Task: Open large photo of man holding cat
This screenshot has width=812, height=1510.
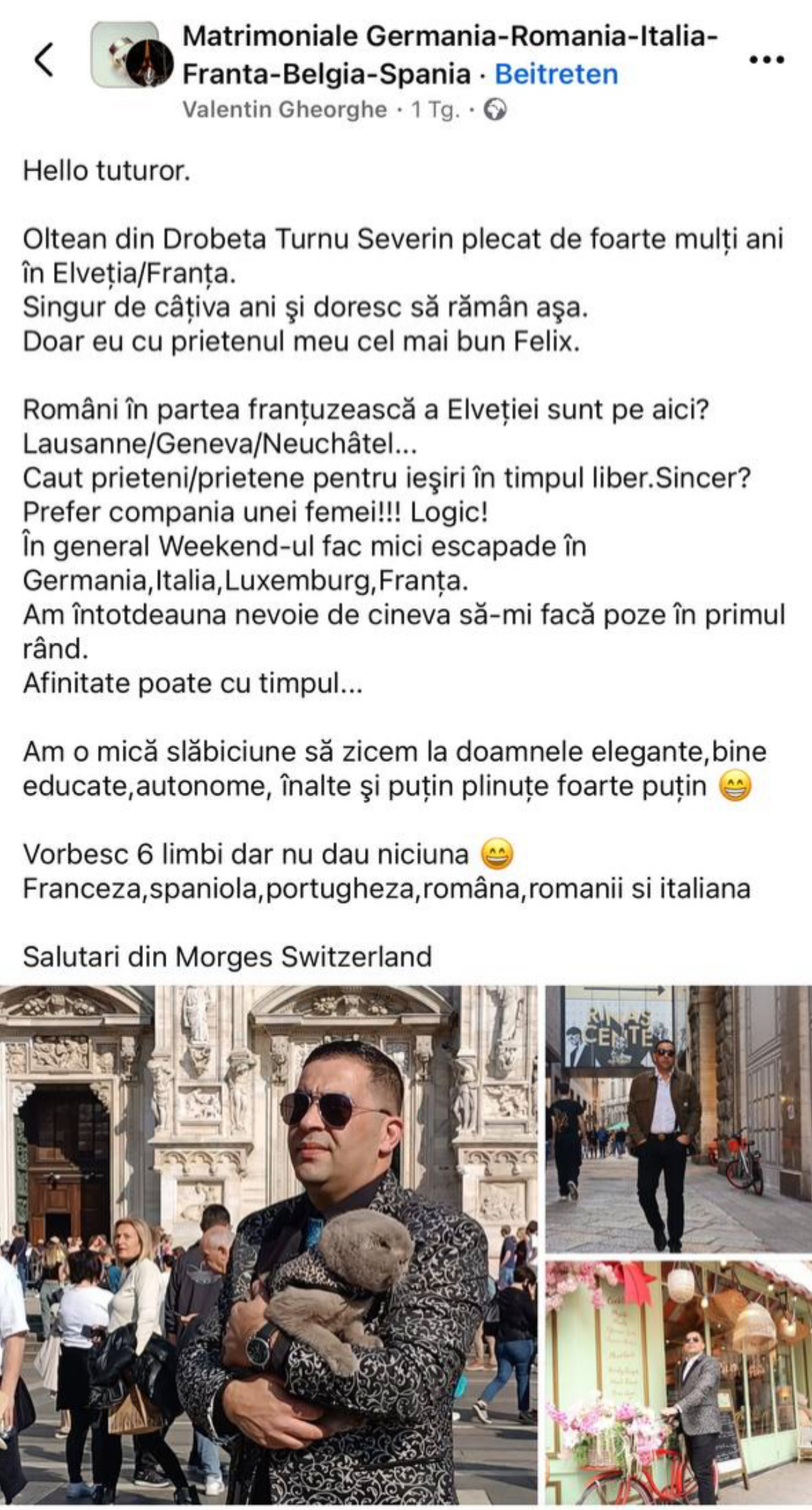Action: pyautogui.click(x=268, y=1245)
